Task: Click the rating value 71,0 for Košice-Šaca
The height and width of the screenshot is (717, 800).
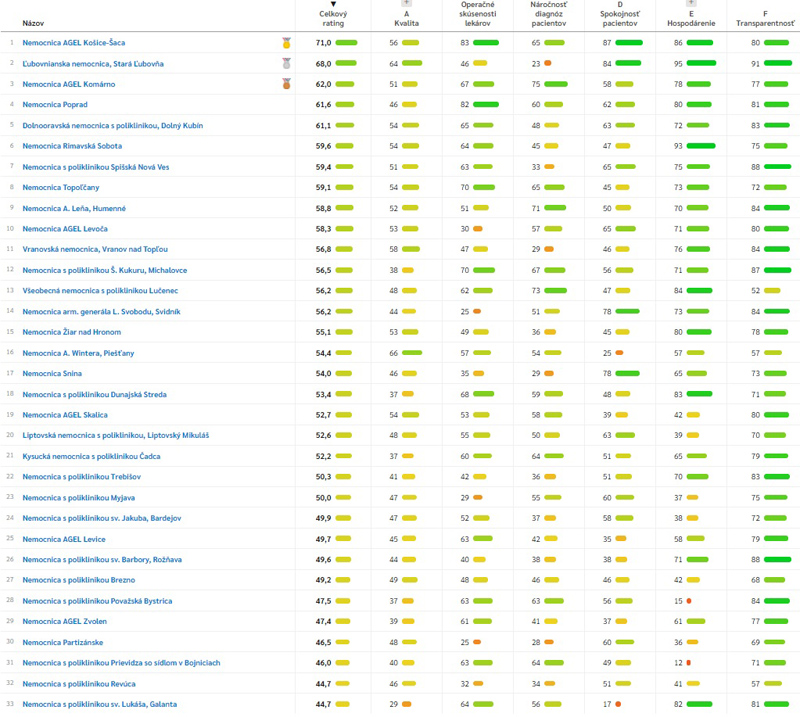Action: coord(323,43)
